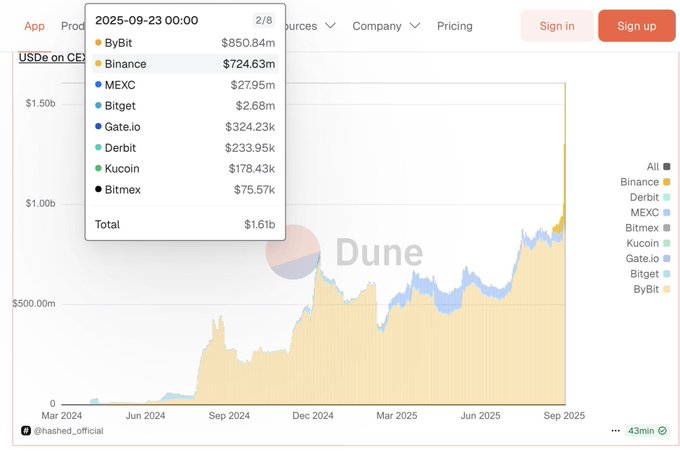Click the 43min refresh status check icon
Image resolution: width=680 pixels, height=451 pixels.
click(664, 431)
